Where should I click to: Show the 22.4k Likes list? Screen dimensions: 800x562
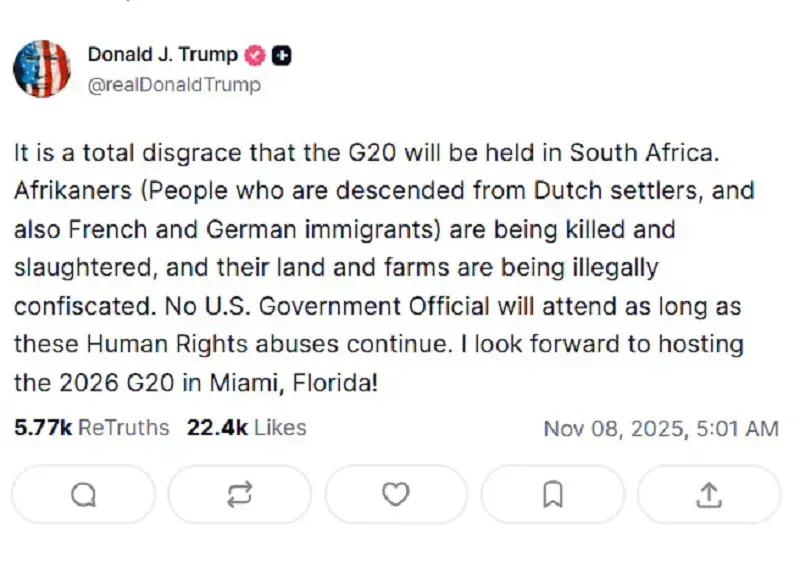tap(246, 428)
